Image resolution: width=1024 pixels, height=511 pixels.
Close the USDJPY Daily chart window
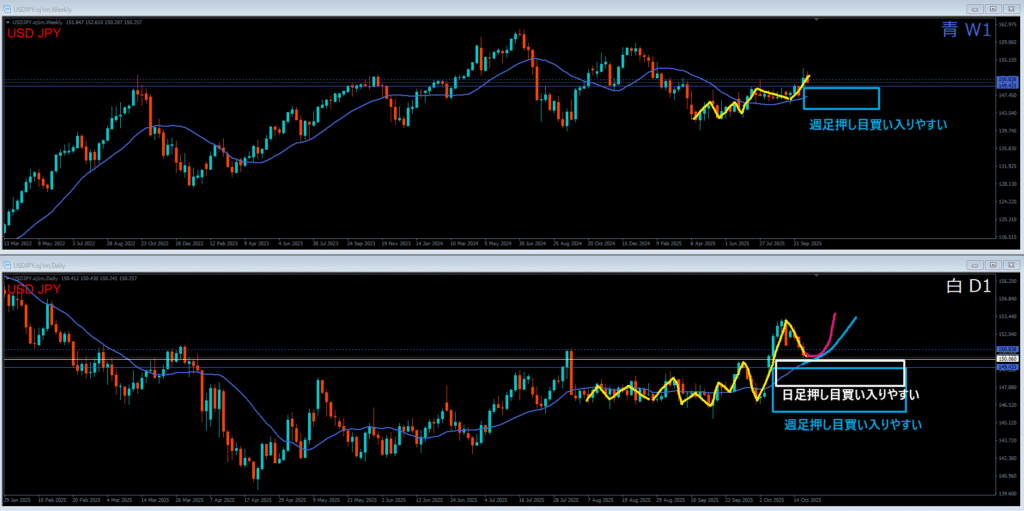pyautogui.click(x=1010, y=264)
